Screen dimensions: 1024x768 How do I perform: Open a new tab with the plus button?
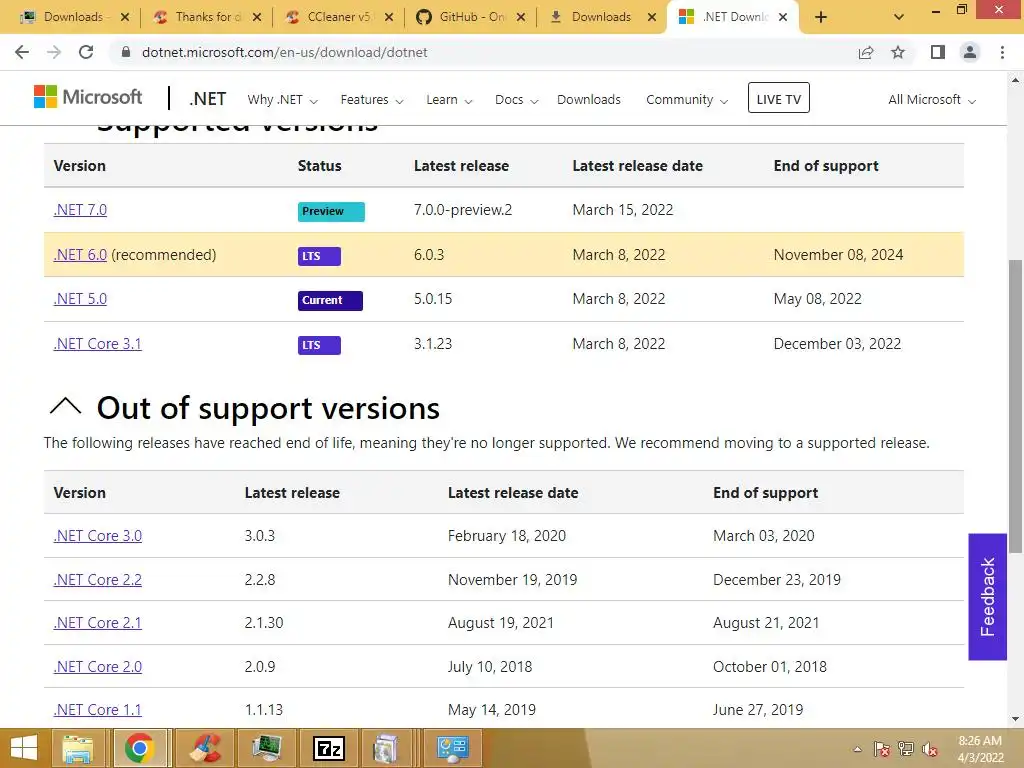click(821, 17)
